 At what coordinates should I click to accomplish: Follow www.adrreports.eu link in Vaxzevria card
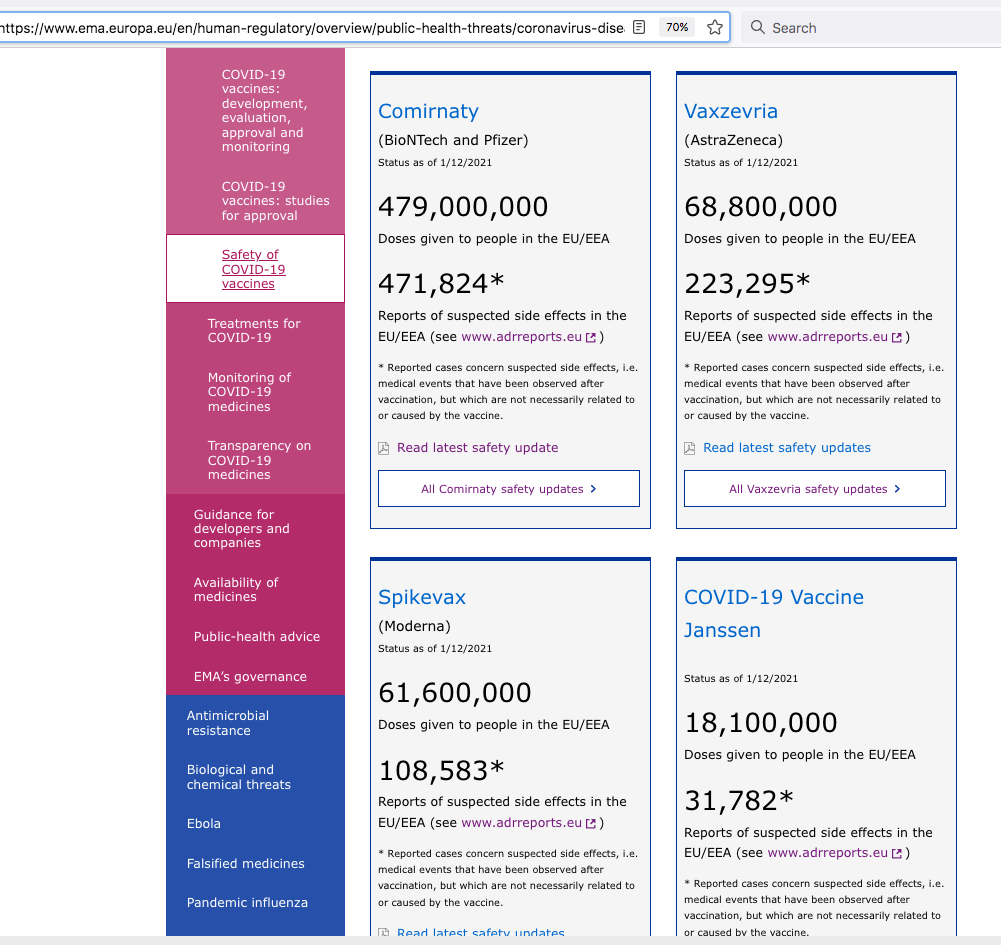coord(827,336)
